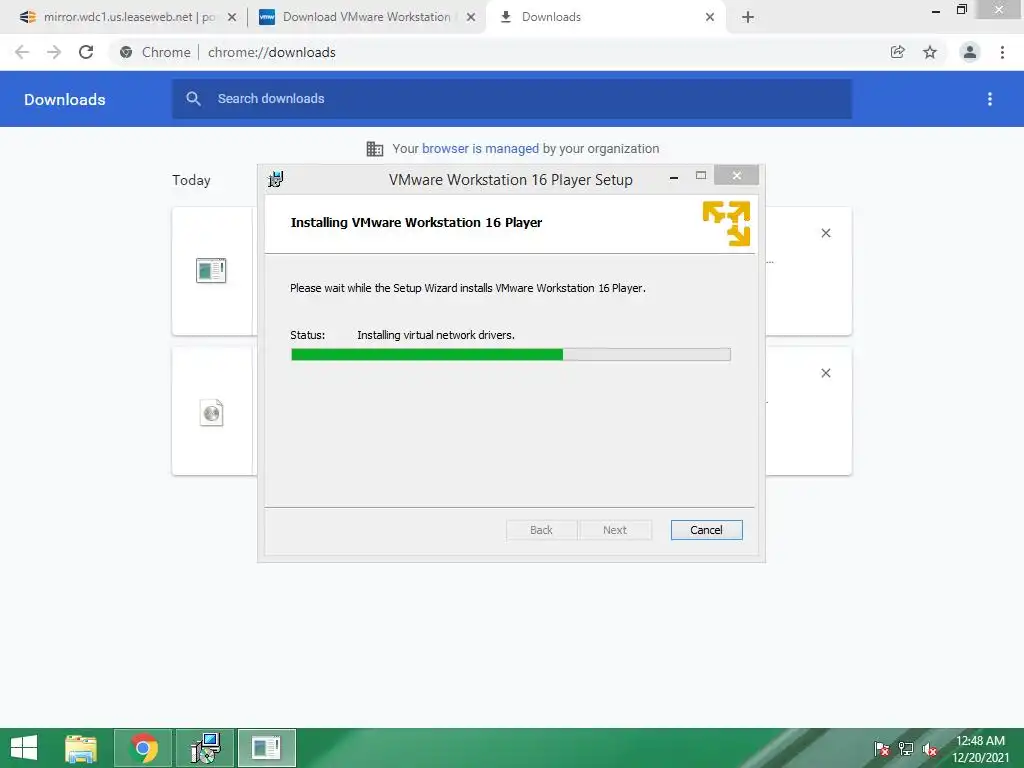The image size is (1024, 768).
Task: Go forward in Chrome
Action: (x=54, y=52)
